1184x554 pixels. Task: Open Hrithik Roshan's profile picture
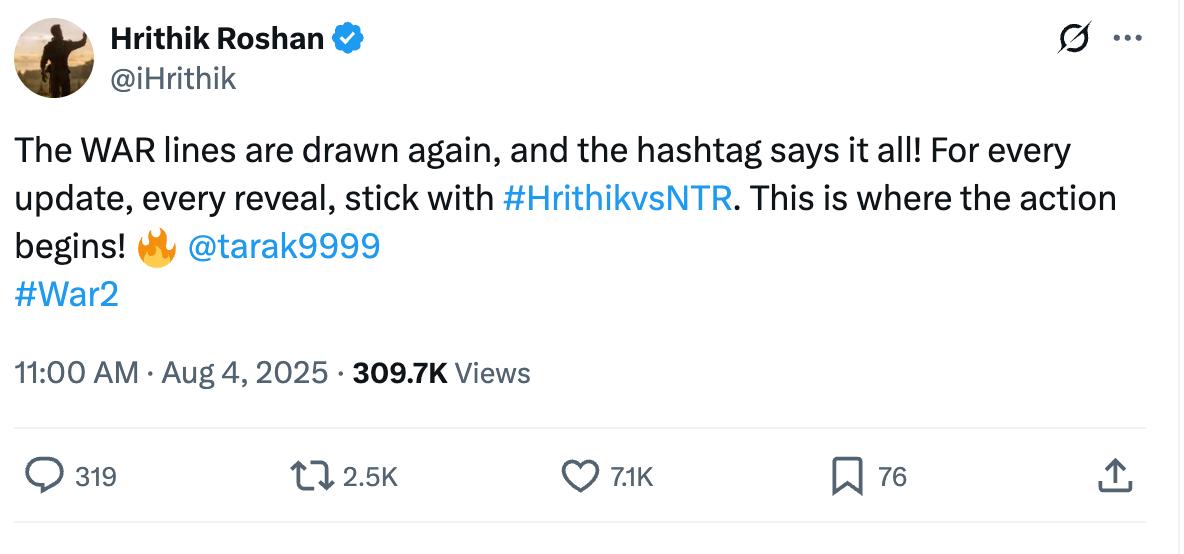(54, 58)
